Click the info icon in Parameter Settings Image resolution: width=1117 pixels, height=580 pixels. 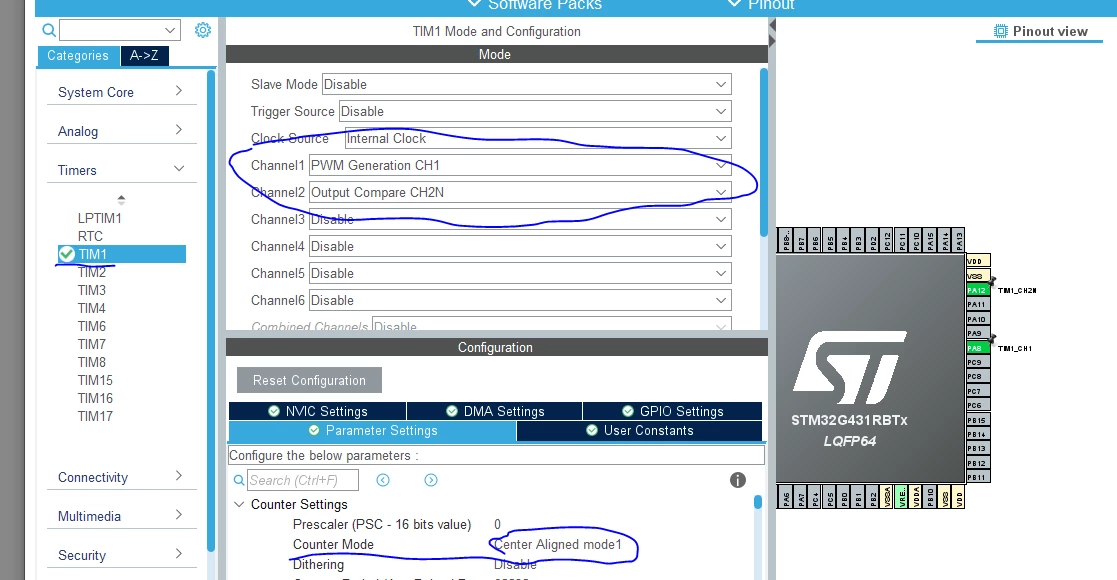[x=738, y=480]
